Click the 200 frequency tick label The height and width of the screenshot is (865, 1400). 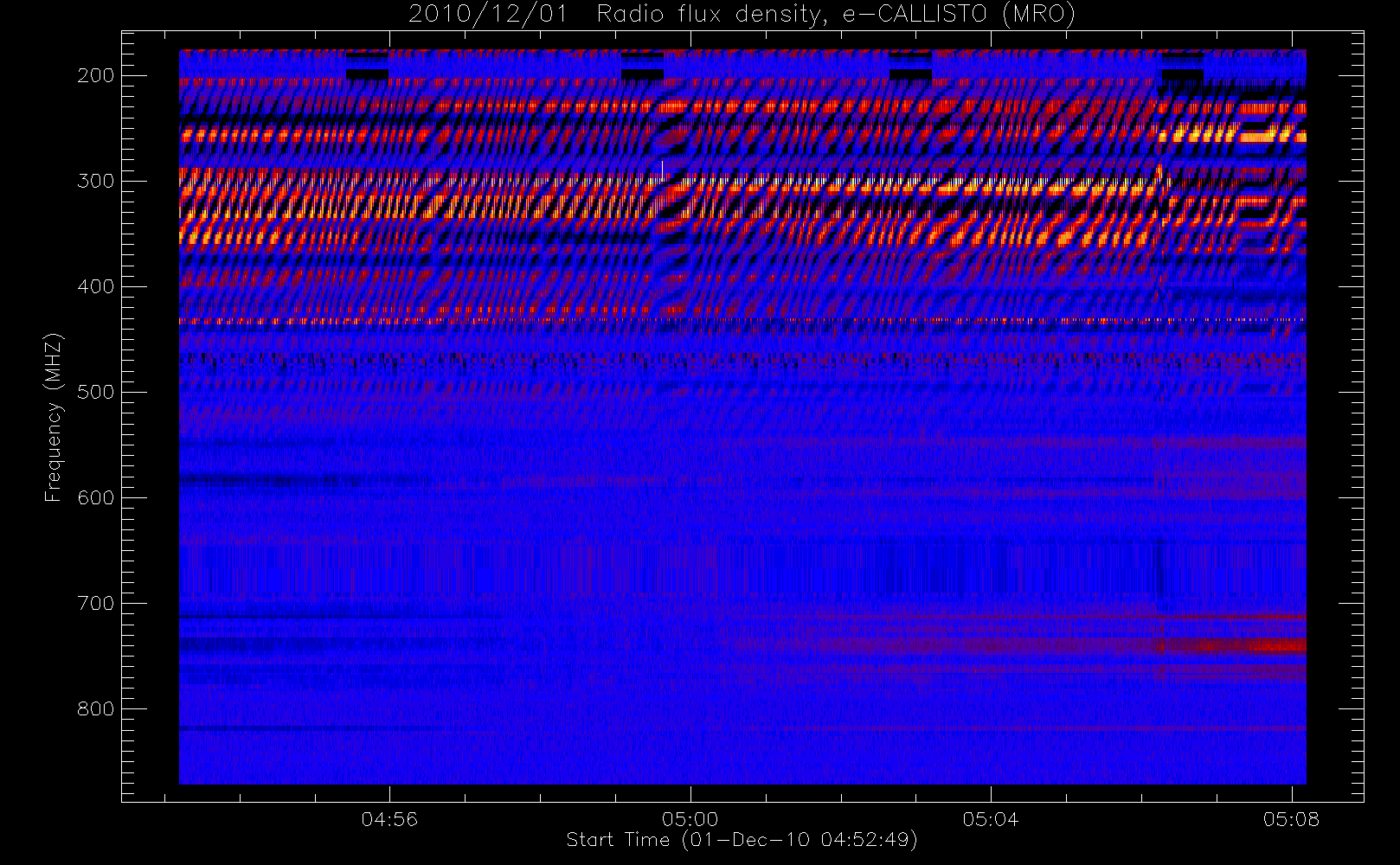click(x=95, y=75)
